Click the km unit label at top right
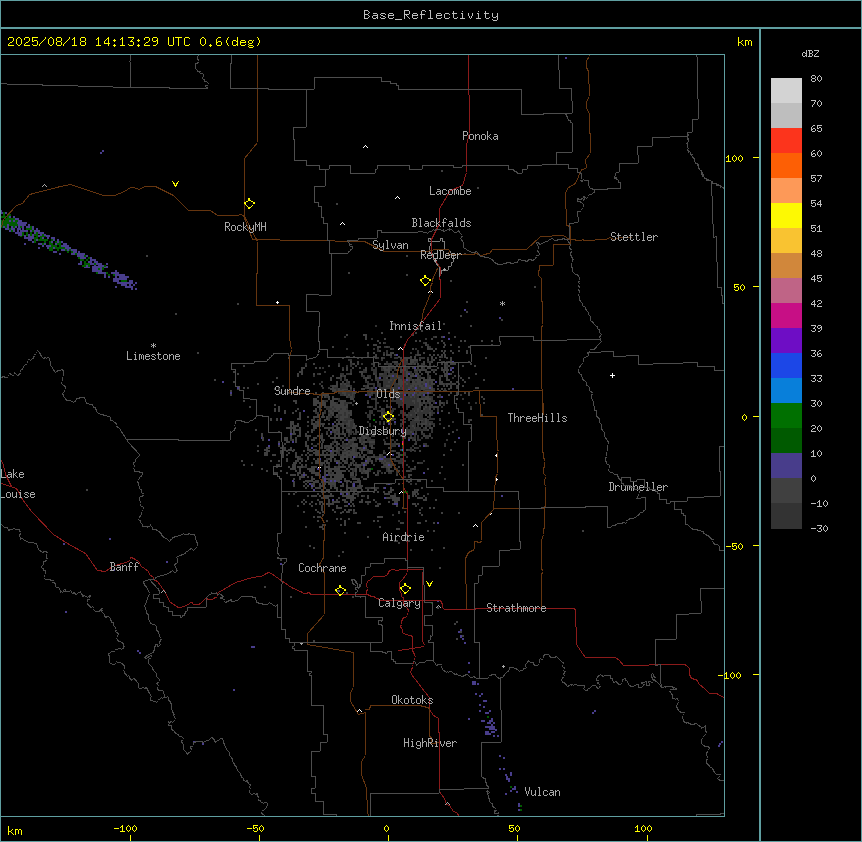The height and width of the screenshot is (842, 862). point(745,42)
